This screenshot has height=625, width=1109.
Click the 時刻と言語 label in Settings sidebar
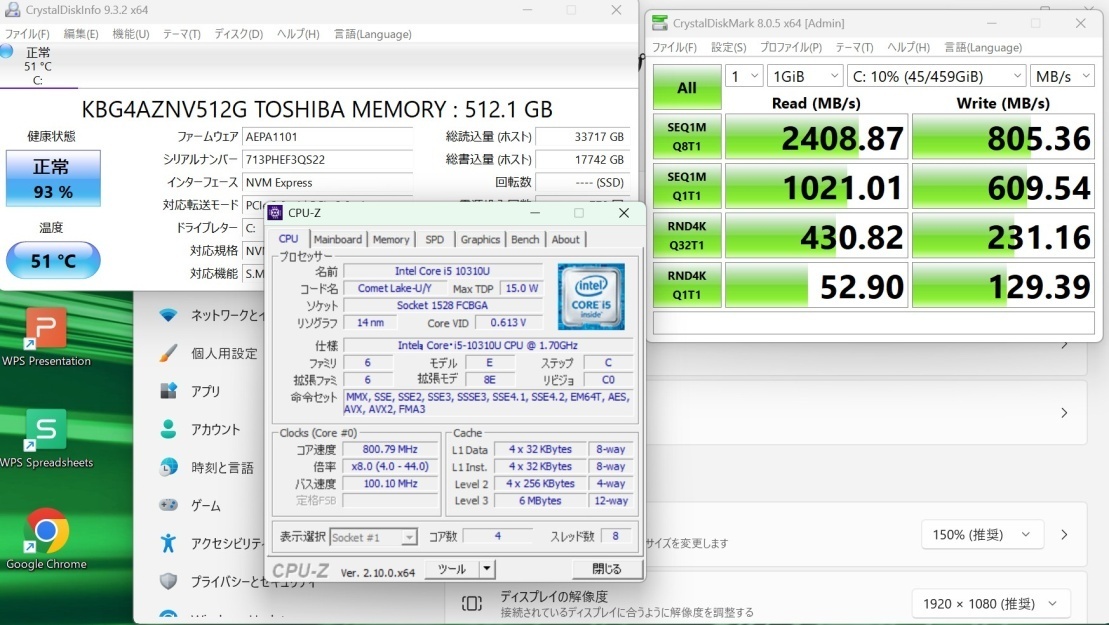click(x=222, y=467)
